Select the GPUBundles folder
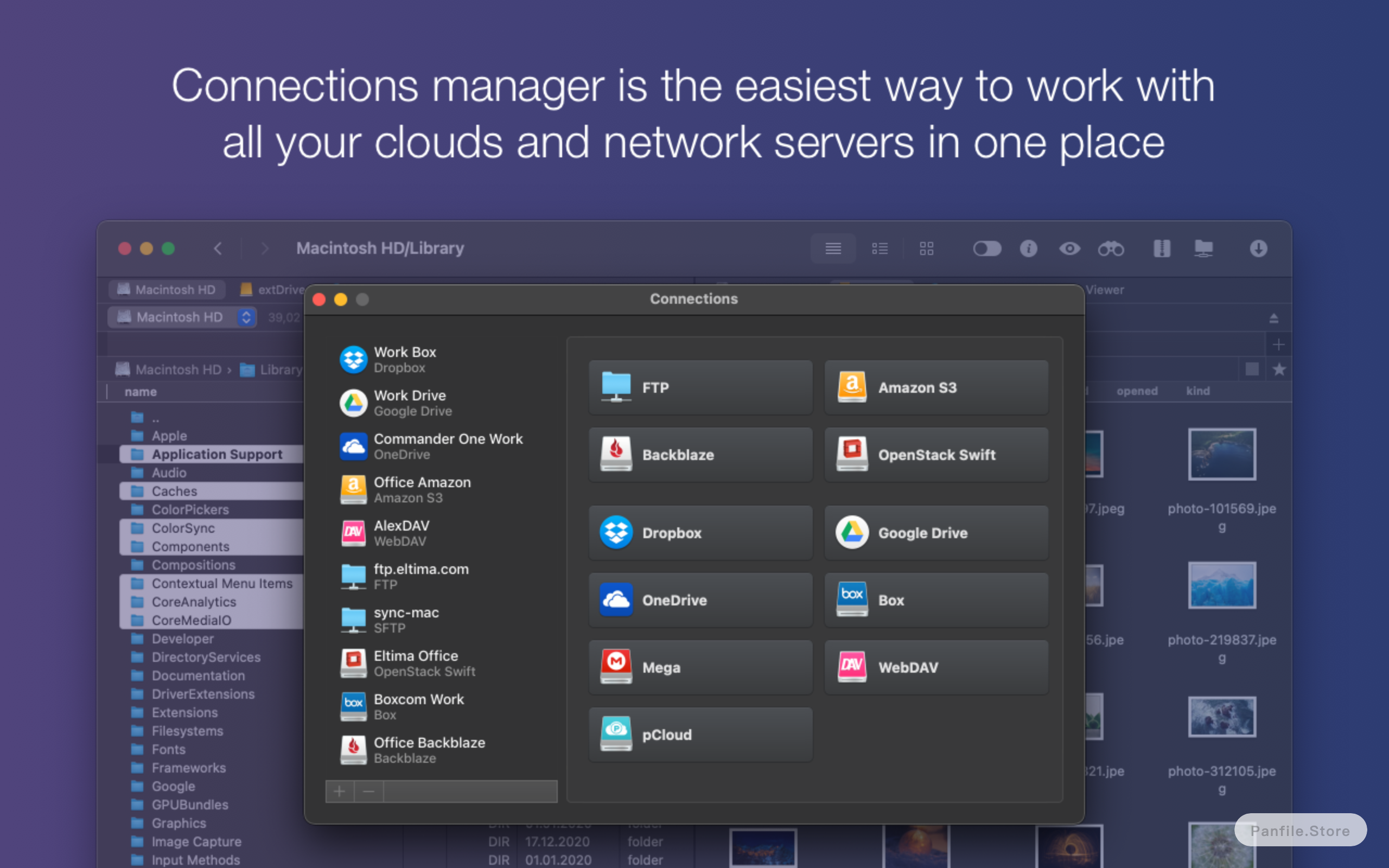 [211, 805]
